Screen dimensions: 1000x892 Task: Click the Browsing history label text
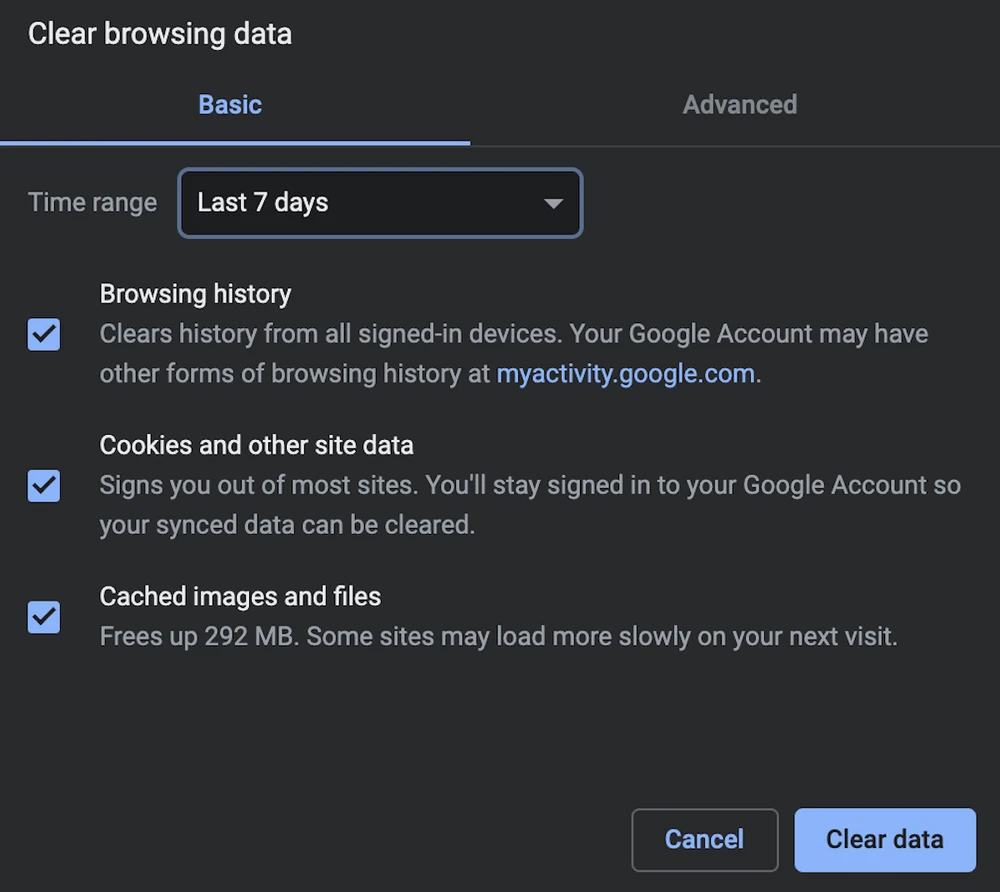coord(195,293)
